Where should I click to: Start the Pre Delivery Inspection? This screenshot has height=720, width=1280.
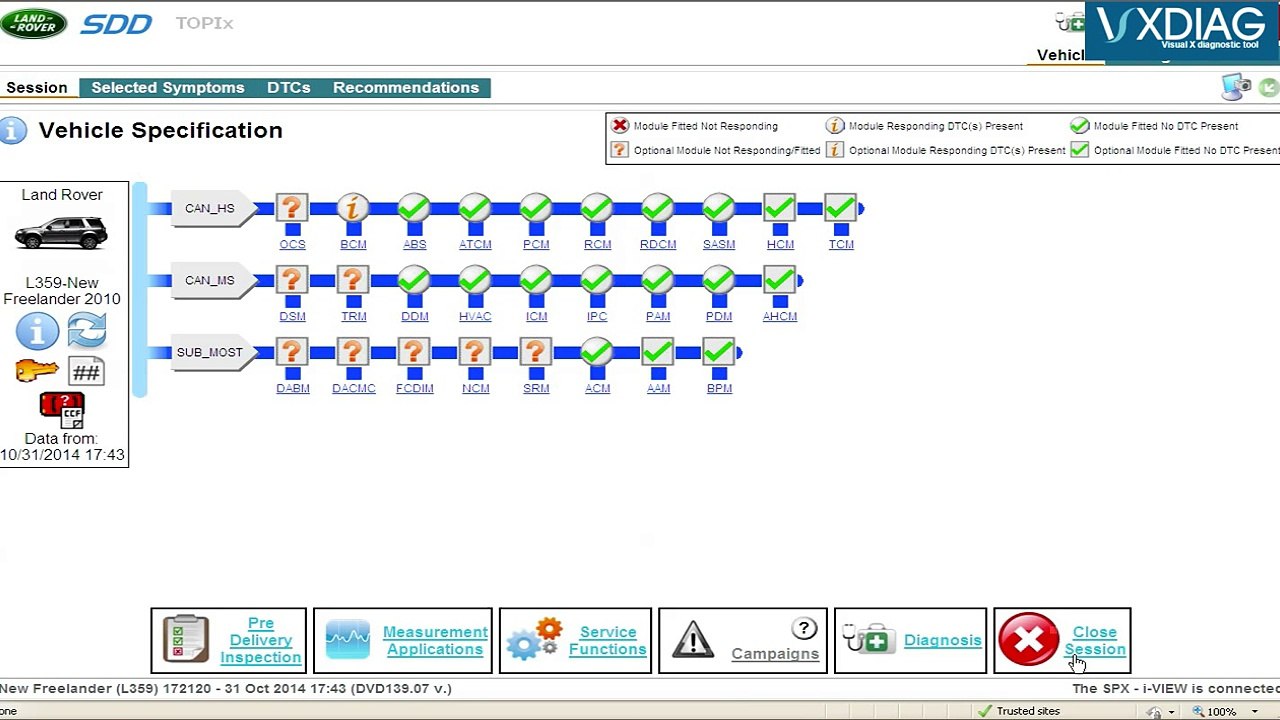pos(229,640)
